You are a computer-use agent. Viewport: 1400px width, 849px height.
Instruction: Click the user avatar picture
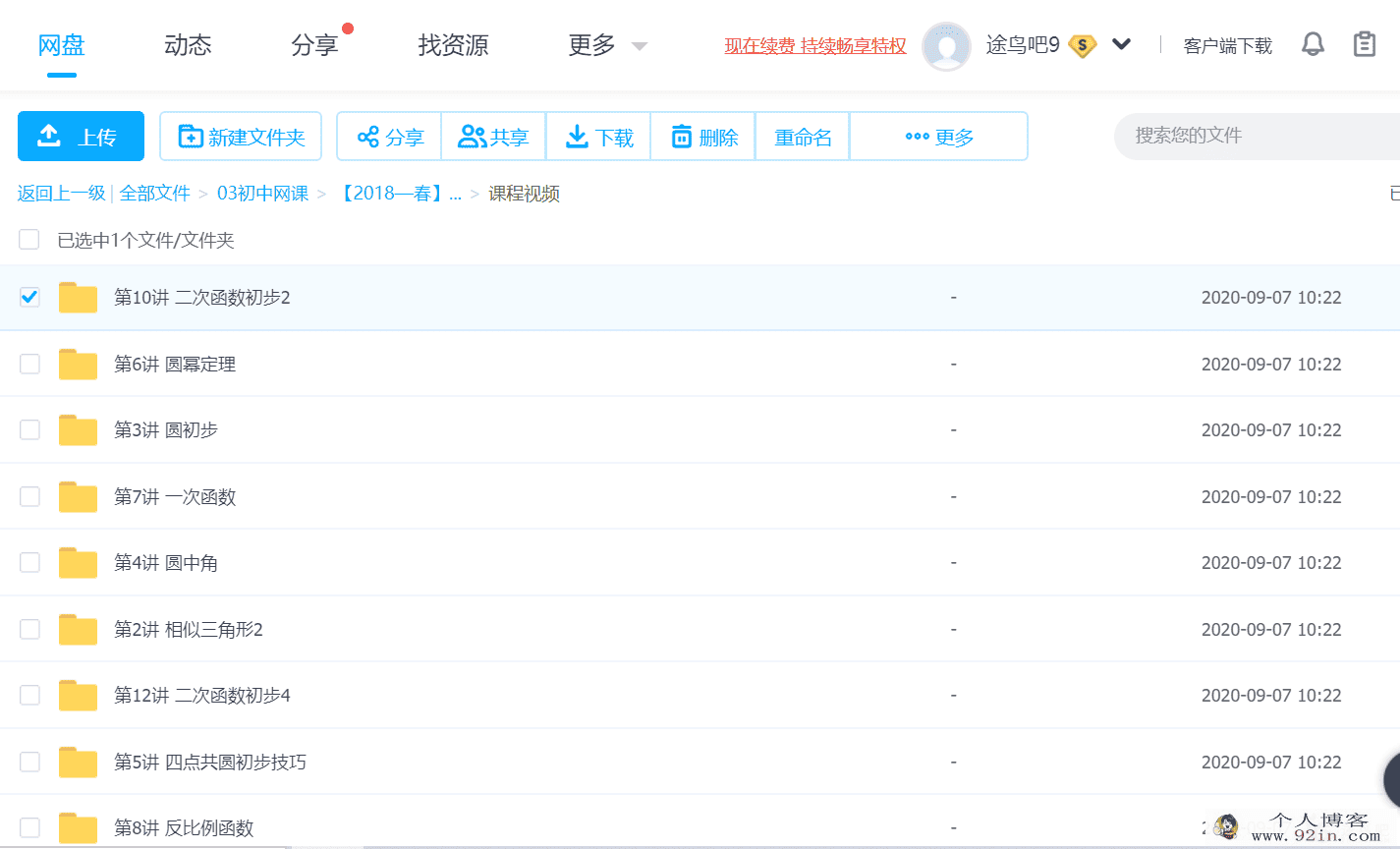[946, 46]
